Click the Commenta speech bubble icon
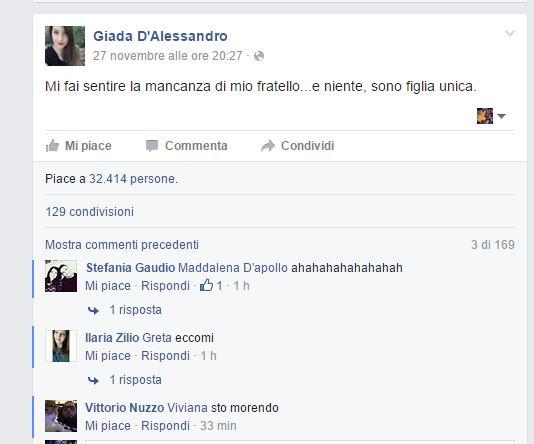 tap(152, 146)
